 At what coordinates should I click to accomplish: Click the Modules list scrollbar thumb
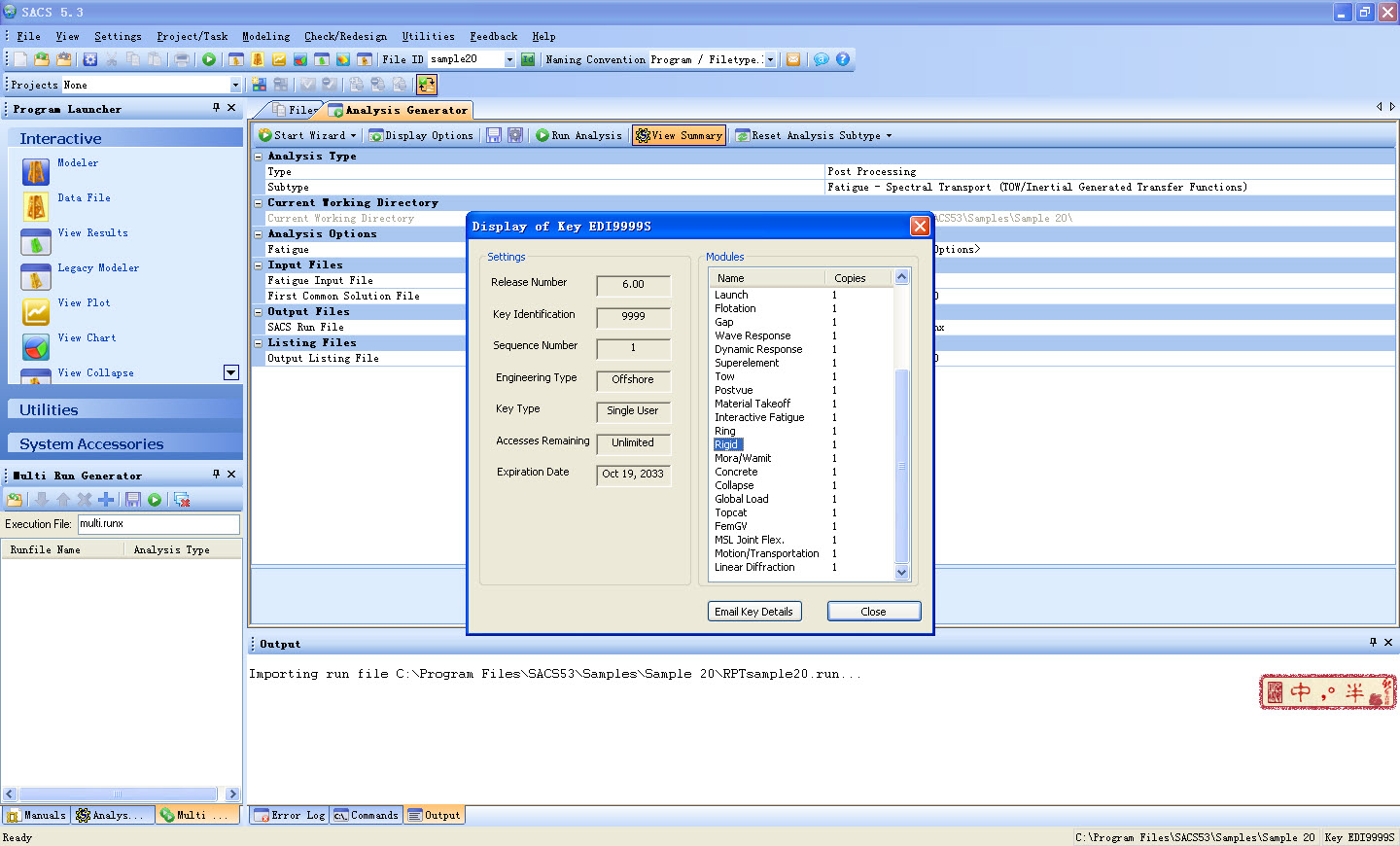[901, 466]
